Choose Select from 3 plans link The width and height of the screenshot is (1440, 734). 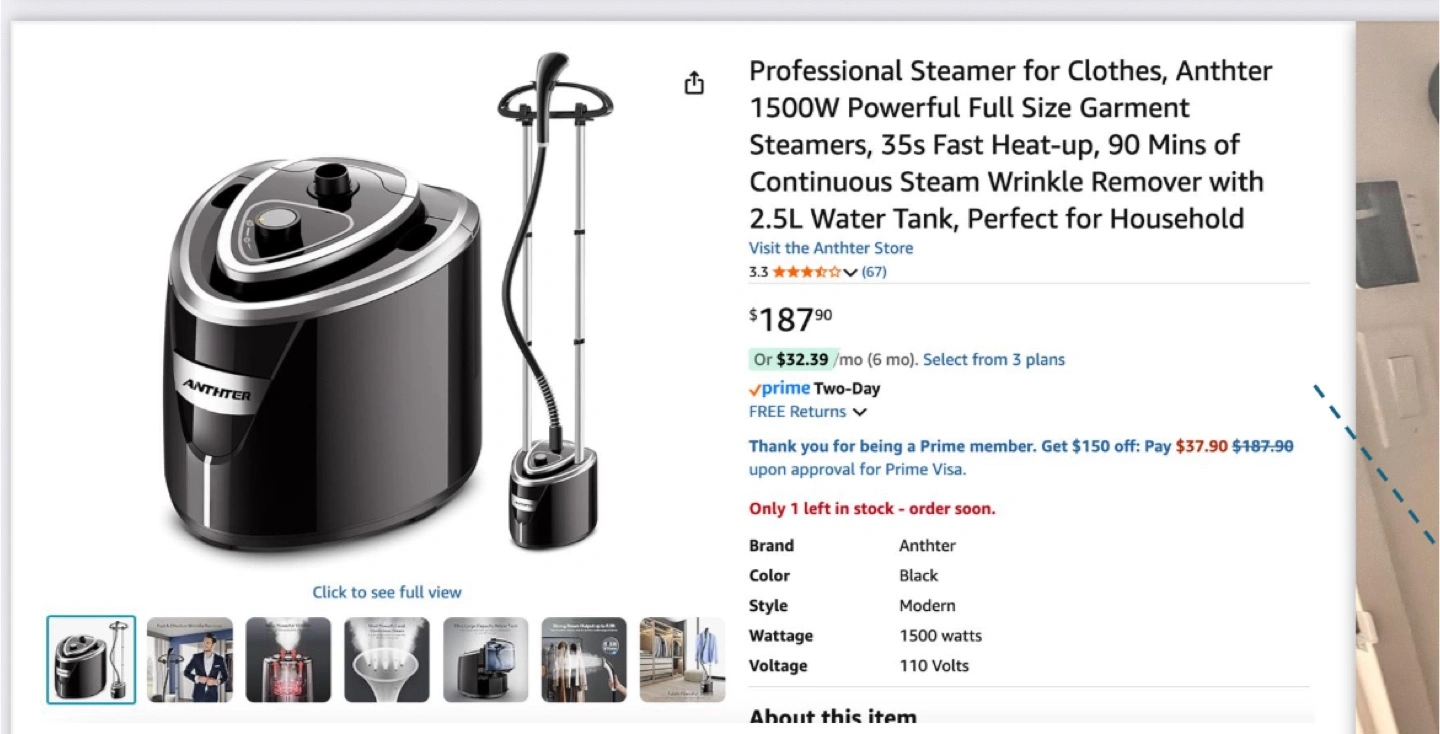coord(994,360)
